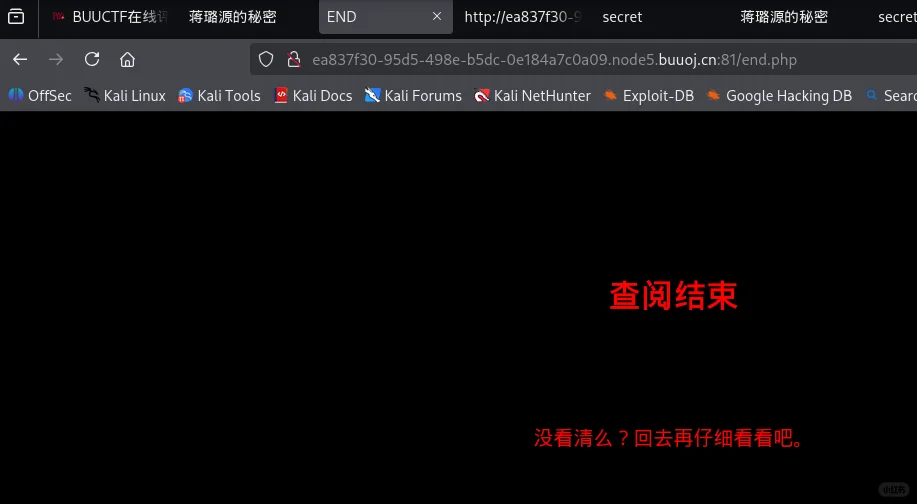Open the Kali Docs bookmark
This screenshot has height=504, width=917.
click(x=313, y=95)
